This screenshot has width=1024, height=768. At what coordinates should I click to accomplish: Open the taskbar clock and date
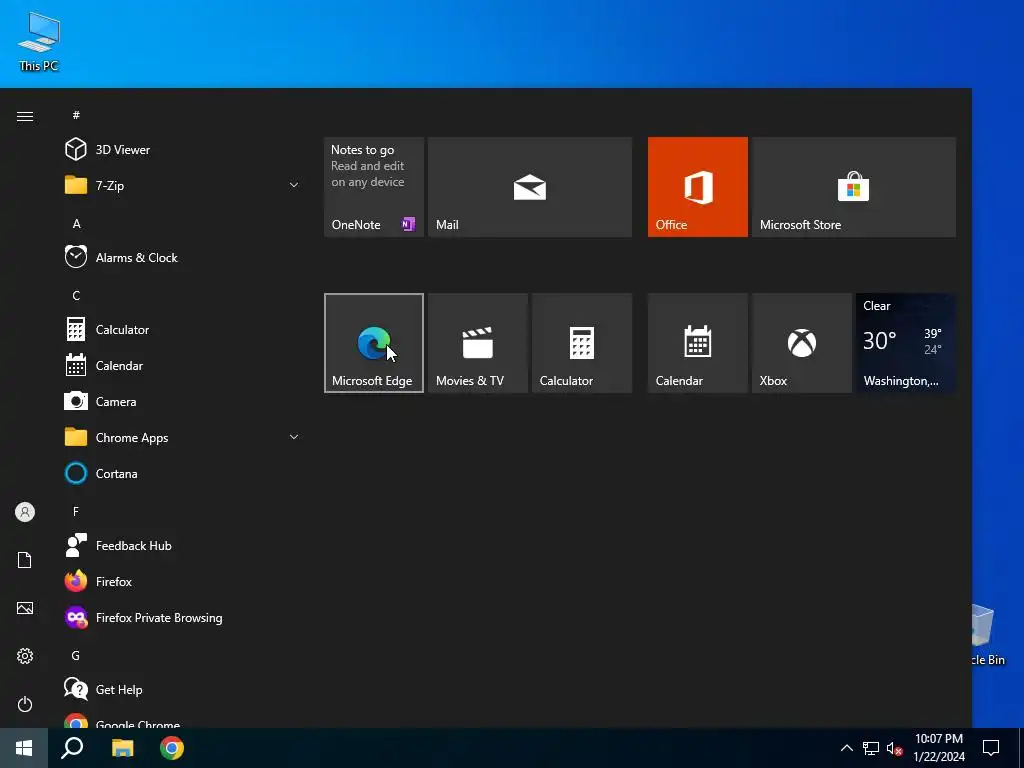939,748
